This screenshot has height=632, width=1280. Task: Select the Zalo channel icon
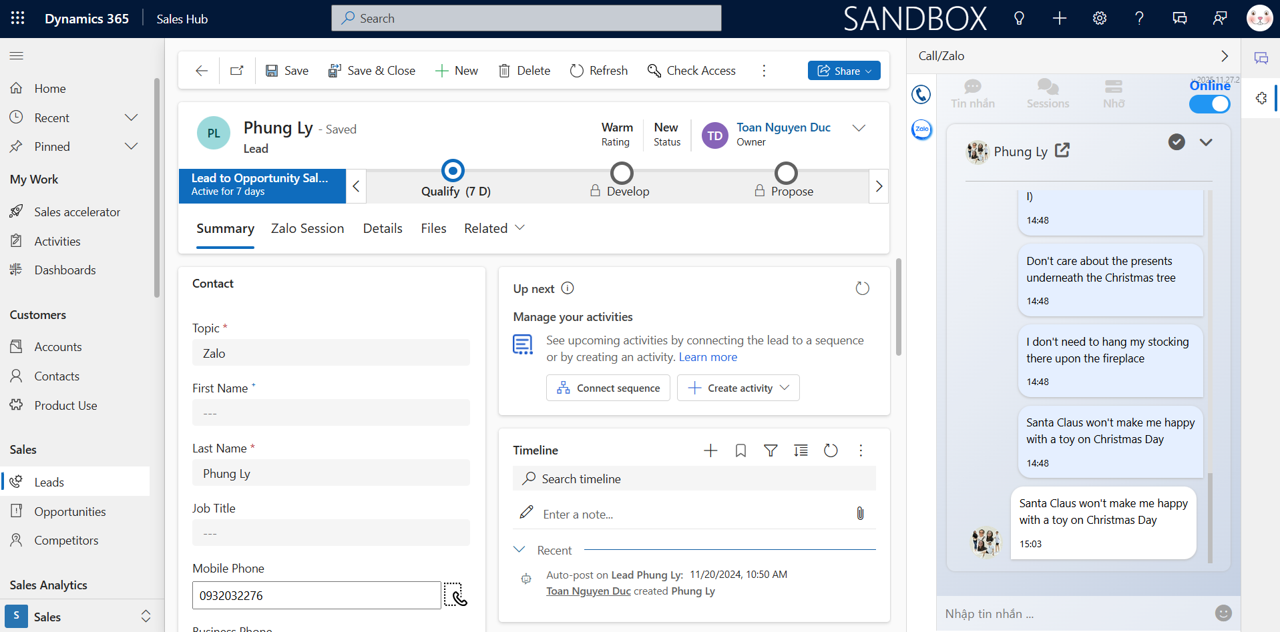922,129
